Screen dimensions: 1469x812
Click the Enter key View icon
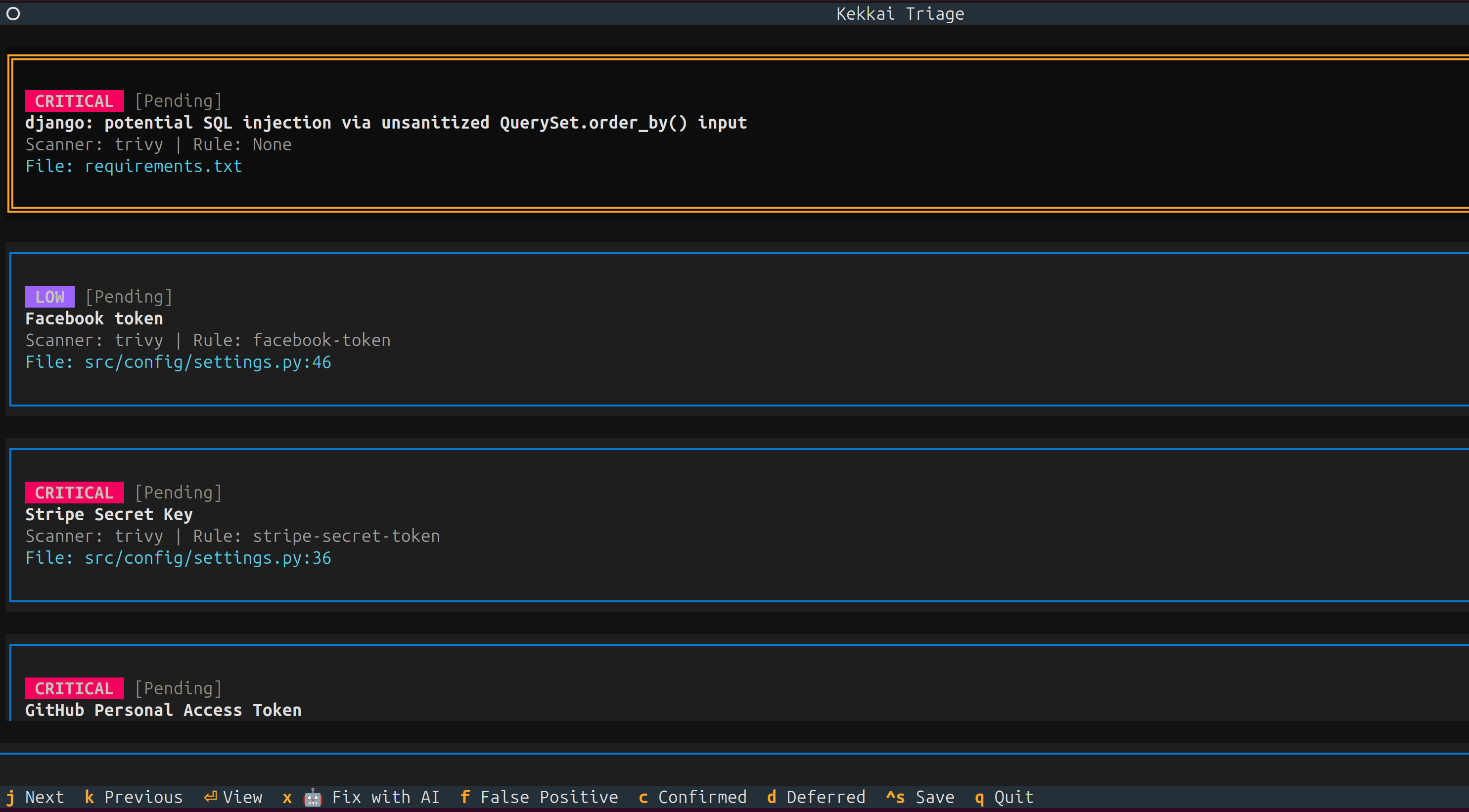[x=210, y=797]
